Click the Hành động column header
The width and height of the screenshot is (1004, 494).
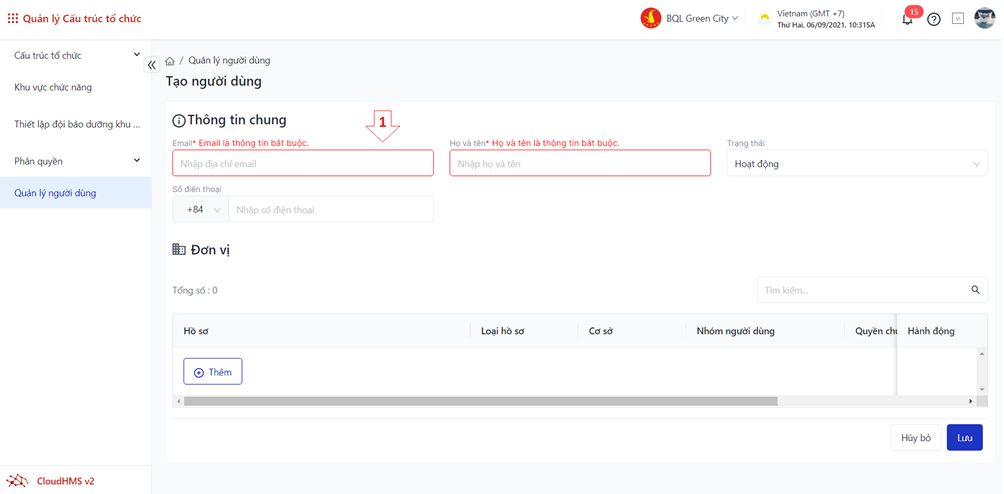click(x=943, y=331)
